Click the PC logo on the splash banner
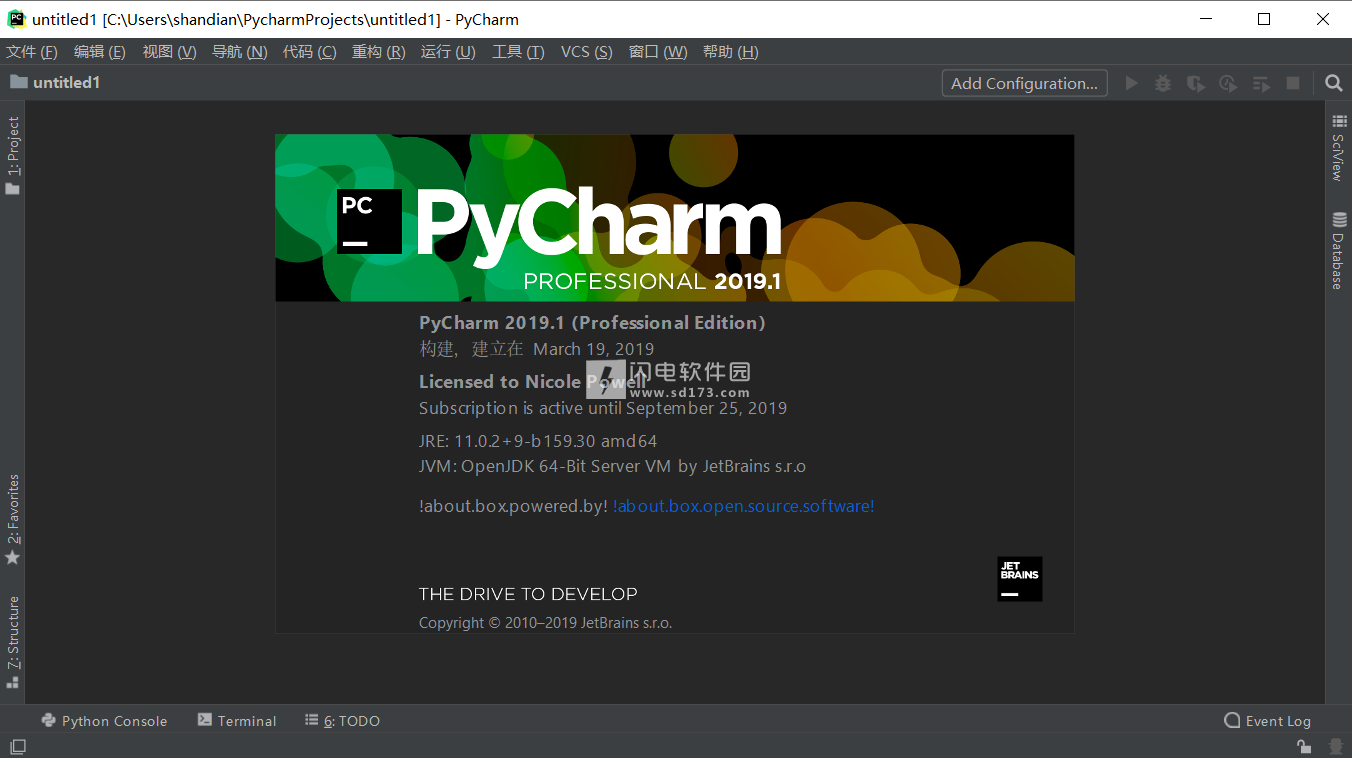1352x758 pixels. point(369,221)
